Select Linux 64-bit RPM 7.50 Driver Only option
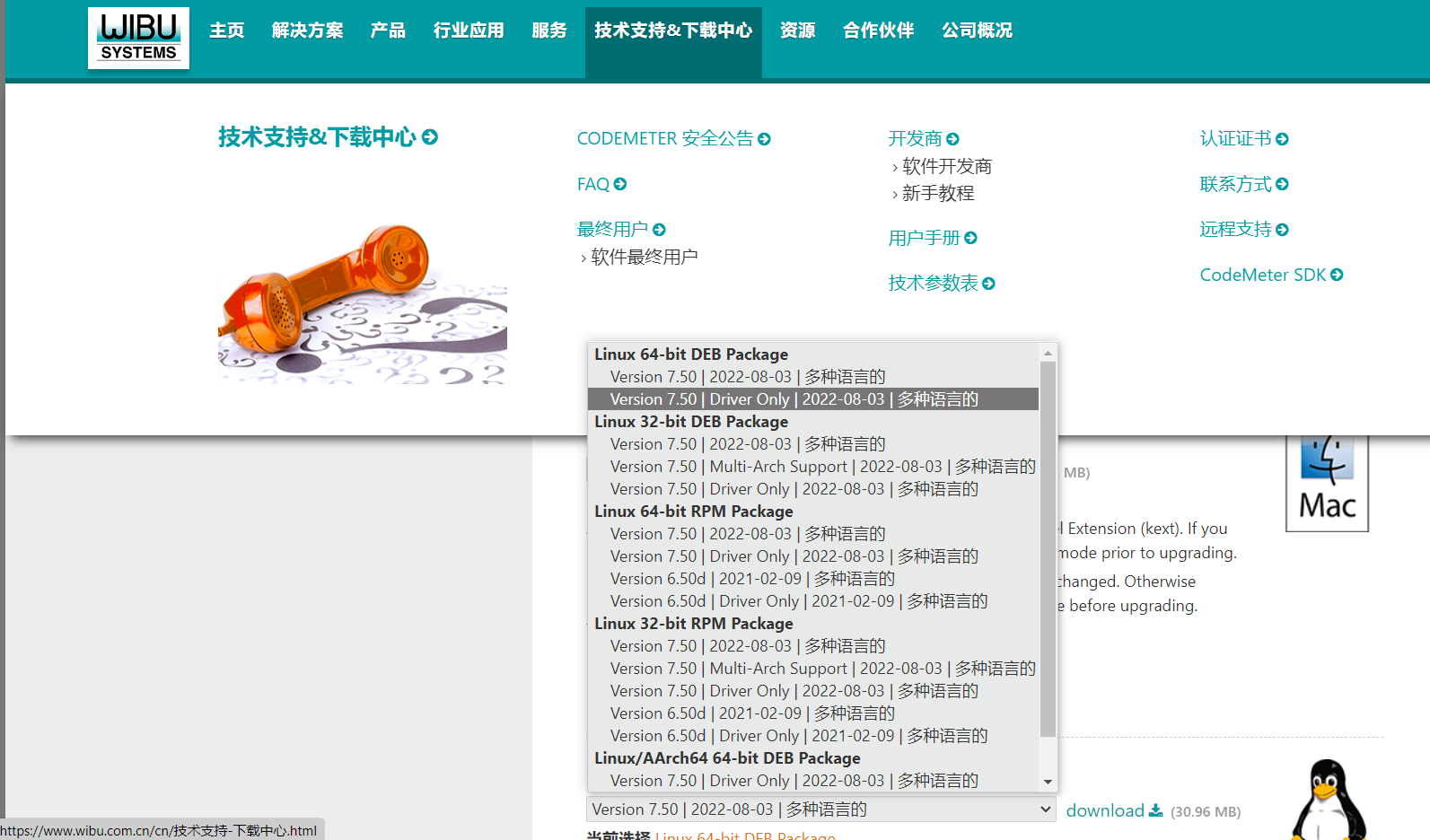 click(x=813, y=556)
